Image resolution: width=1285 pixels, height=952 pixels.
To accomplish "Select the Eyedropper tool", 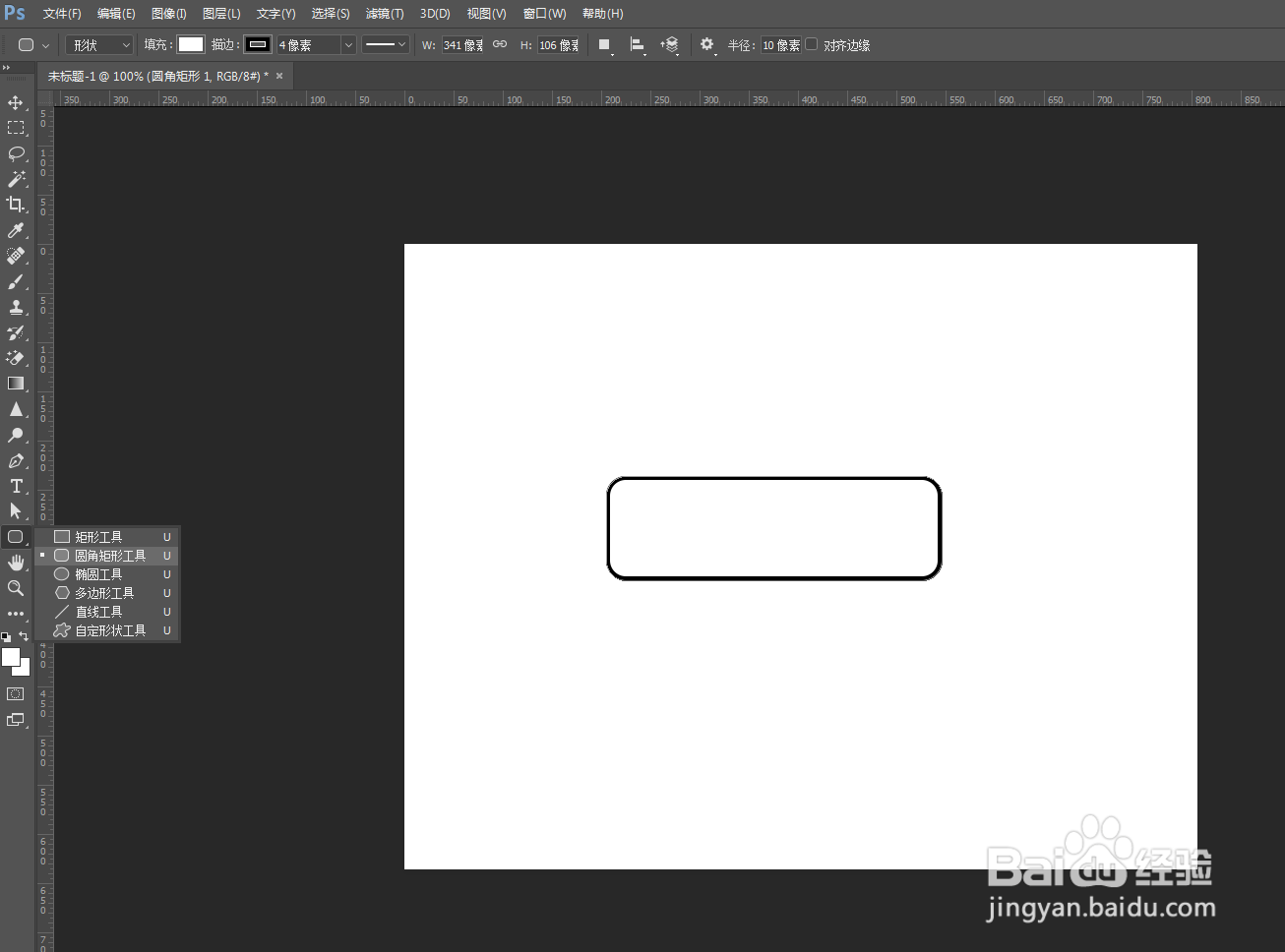I will coord(16,230).
